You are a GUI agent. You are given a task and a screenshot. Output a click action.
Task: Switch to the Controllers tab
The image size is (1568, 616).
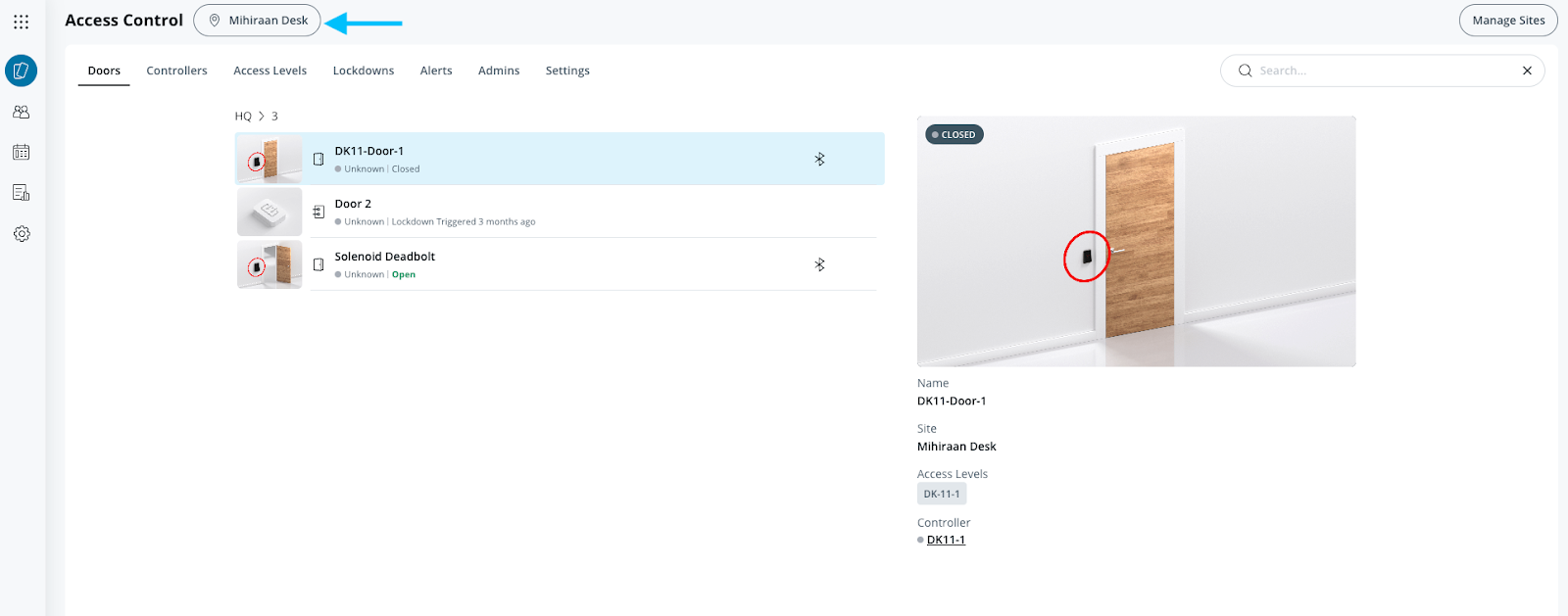click(x=176, y=71)
